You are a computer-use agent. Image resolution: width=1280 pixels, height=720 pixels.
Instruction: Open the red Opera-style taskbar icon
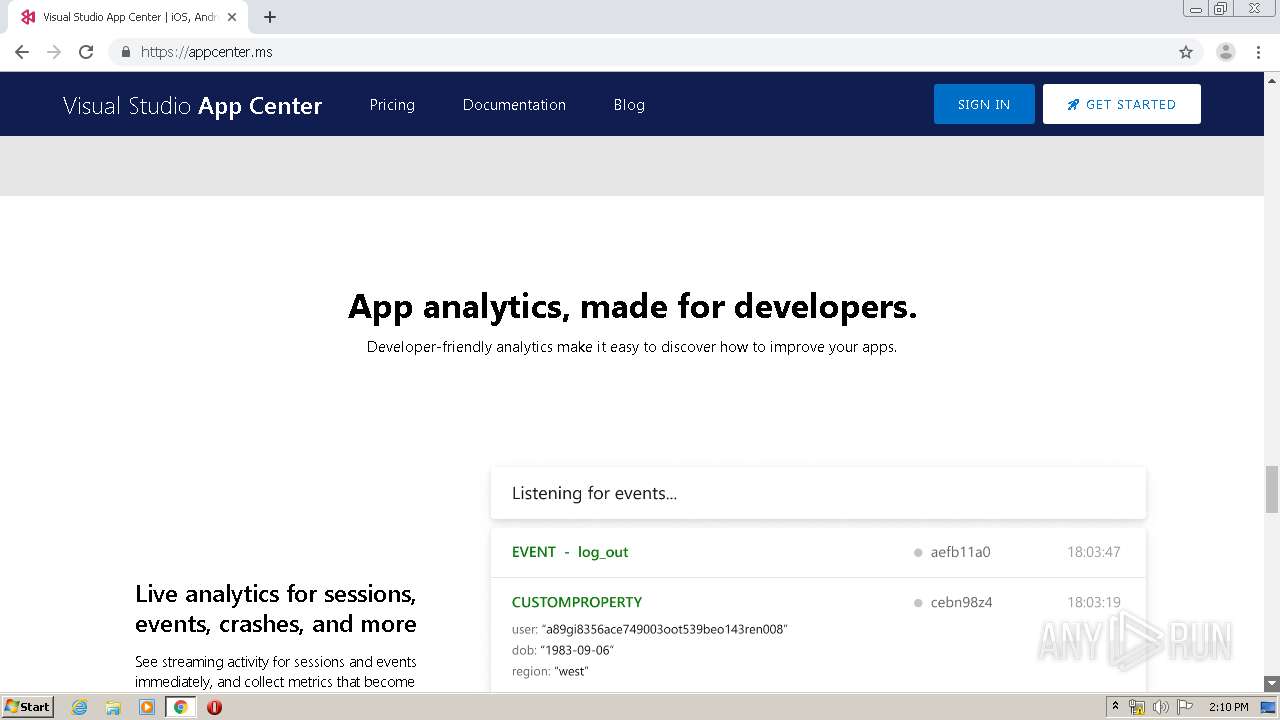pos(214,707)
